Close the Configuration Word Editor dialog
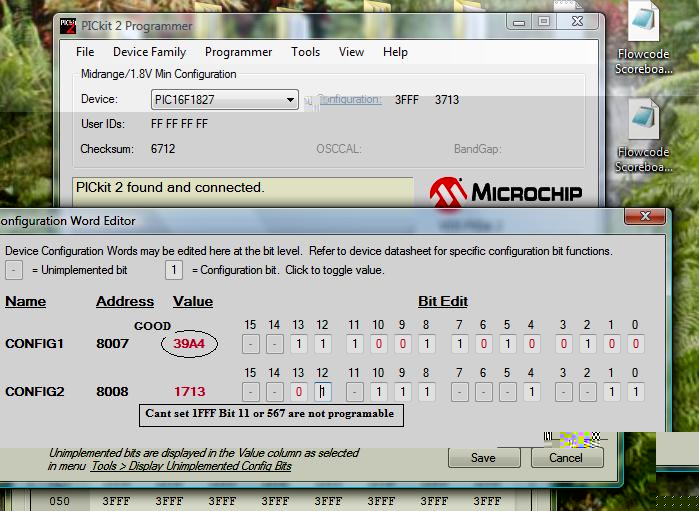The image size is (699, 511). pos(645,216)
